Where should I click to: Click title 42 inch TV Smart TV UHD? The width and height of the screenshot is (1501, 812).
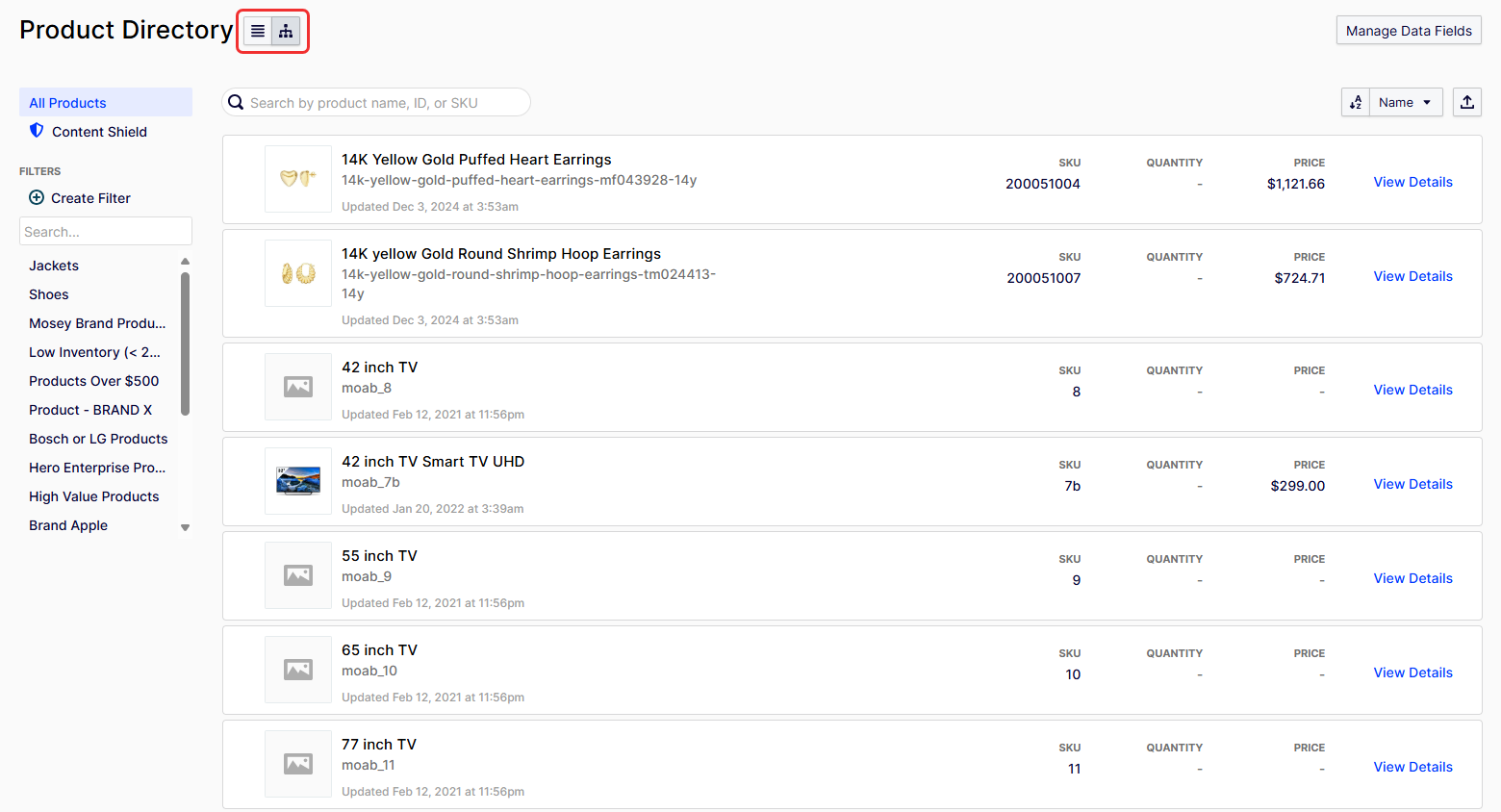tap(433, 462)
